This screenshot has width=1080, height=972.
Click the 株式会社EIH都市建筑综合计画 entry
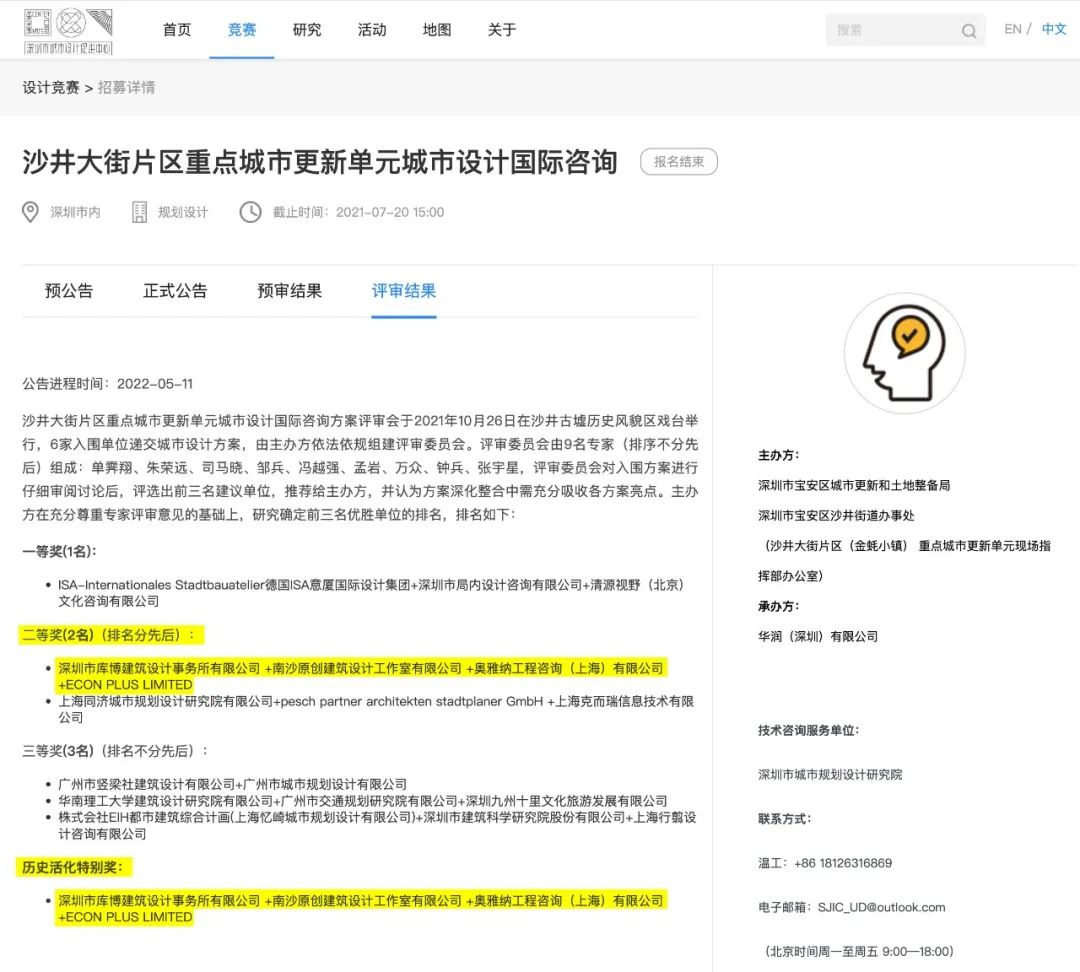click(377, 825)
